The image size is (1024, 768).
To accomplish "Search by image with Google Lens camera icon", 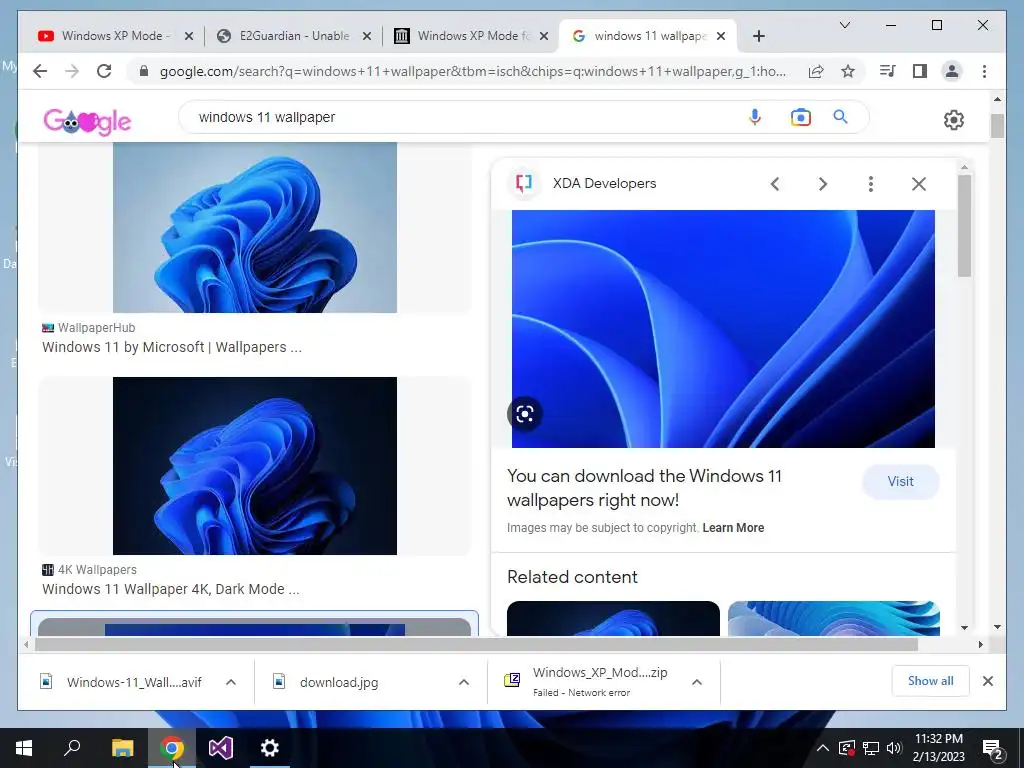I will pyautogui.click(x=801, y=117).
